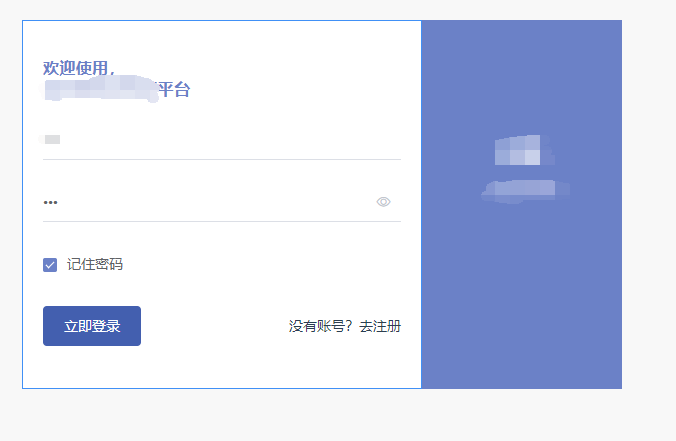The image size is (676, 441).
Task: Open the 去注册 registration link
Action: [x=380, y=326]
